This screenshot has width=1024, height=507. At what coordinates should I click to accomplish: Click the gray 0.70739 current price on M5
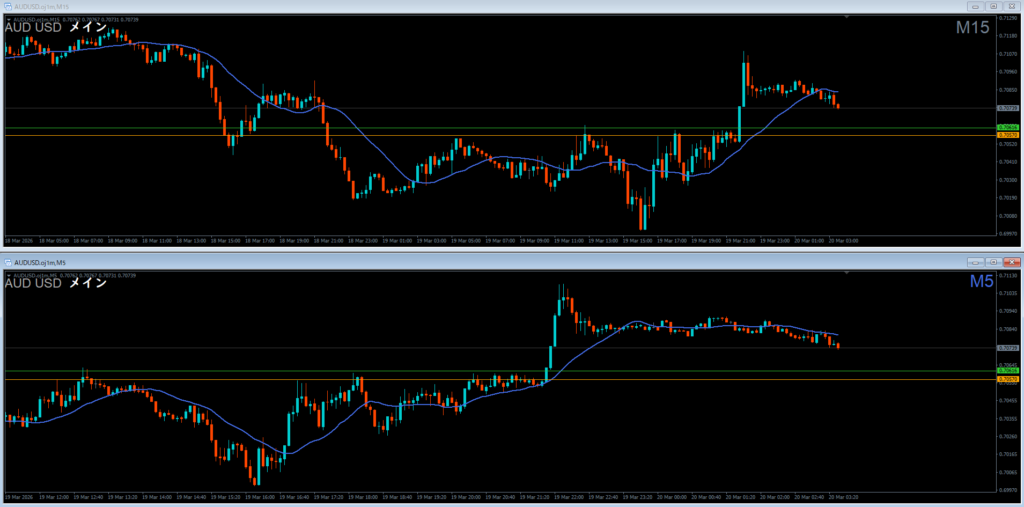[1008, 348]
